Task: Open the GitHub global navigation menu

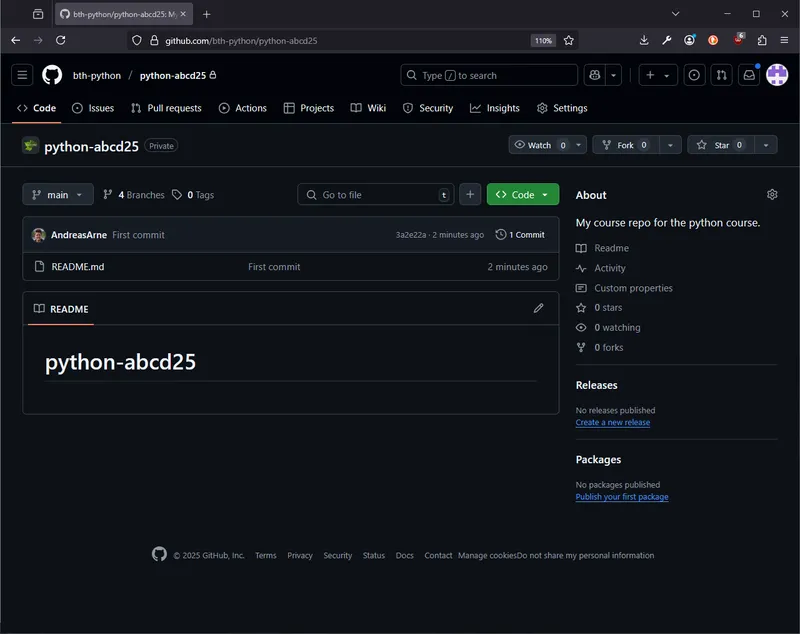Action: tap(22, 75)
